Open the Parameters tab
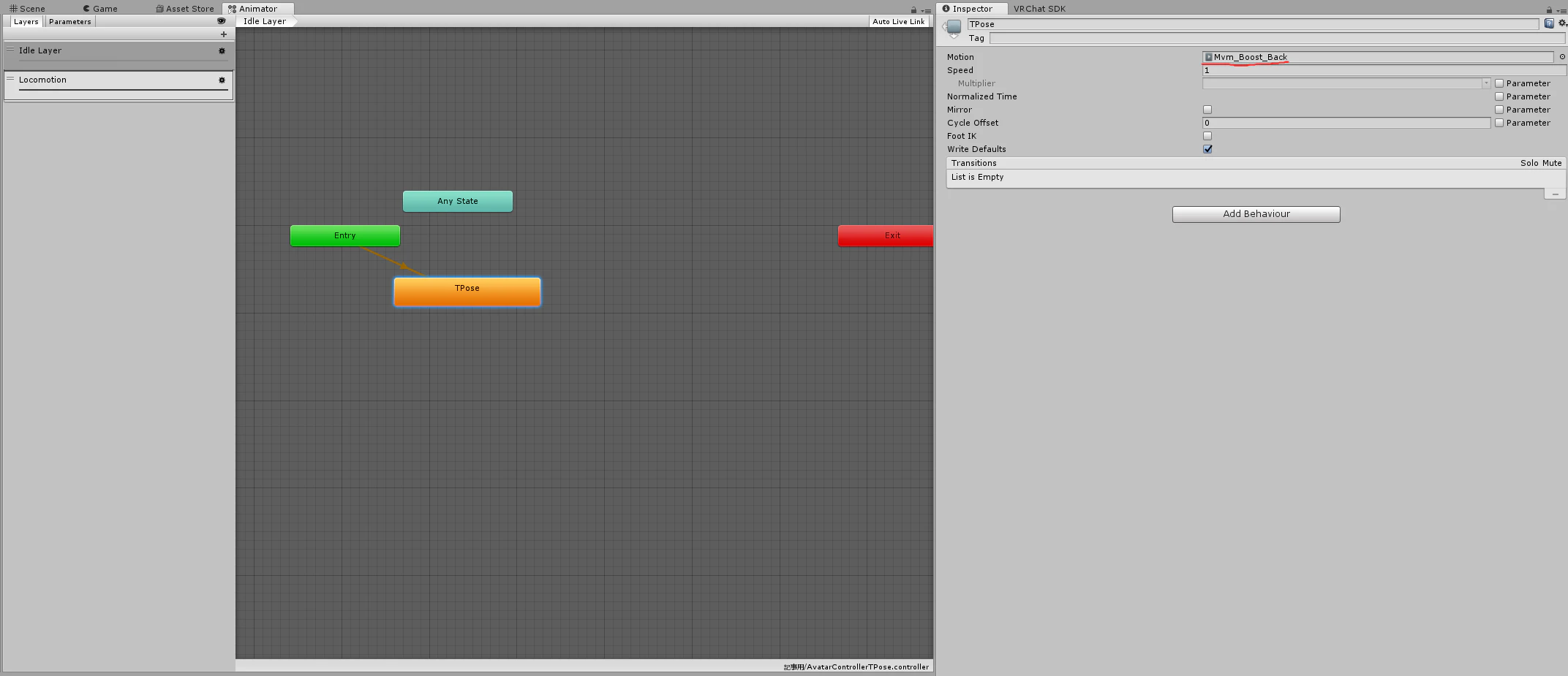 [x=70, y=22]
